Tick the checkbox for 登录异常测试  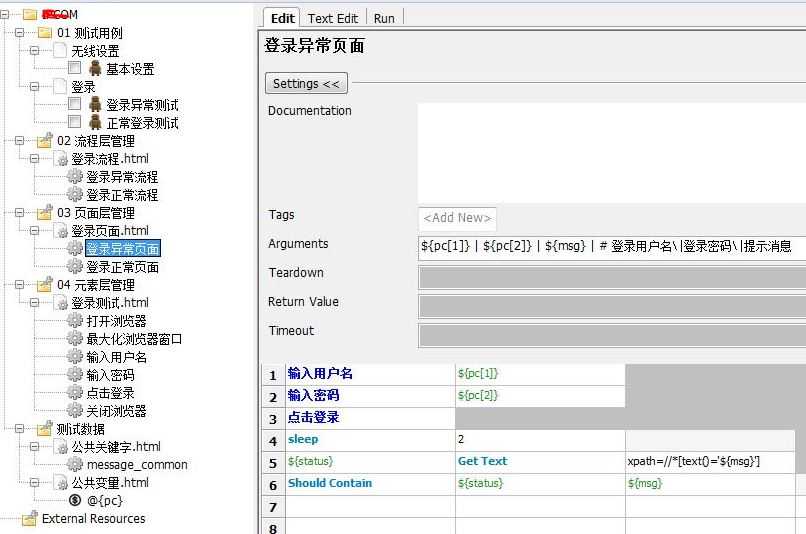pyautogui.click(x=75, y=104)
